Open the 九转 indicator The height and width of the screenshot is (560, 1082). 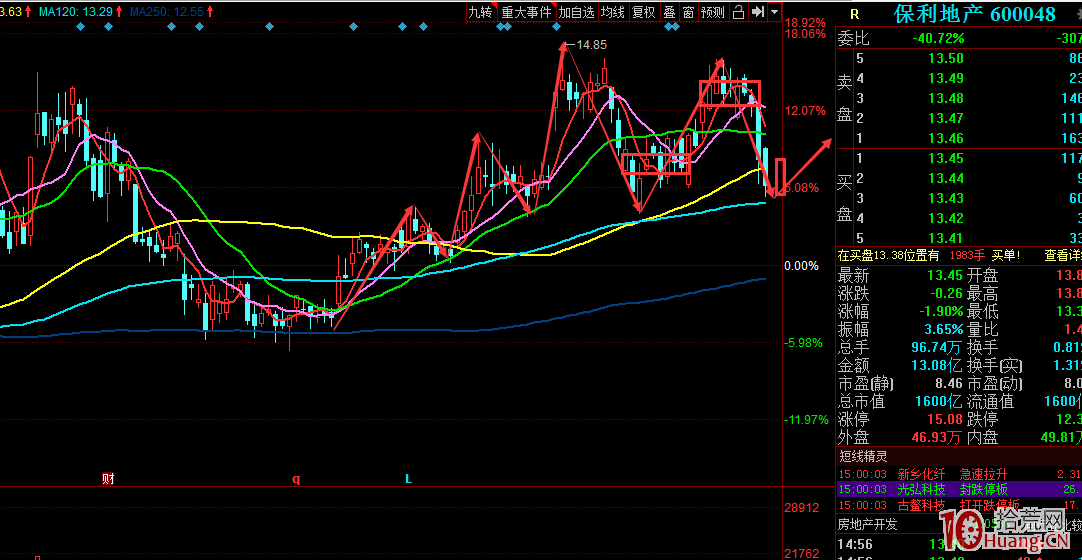(480, 12)
